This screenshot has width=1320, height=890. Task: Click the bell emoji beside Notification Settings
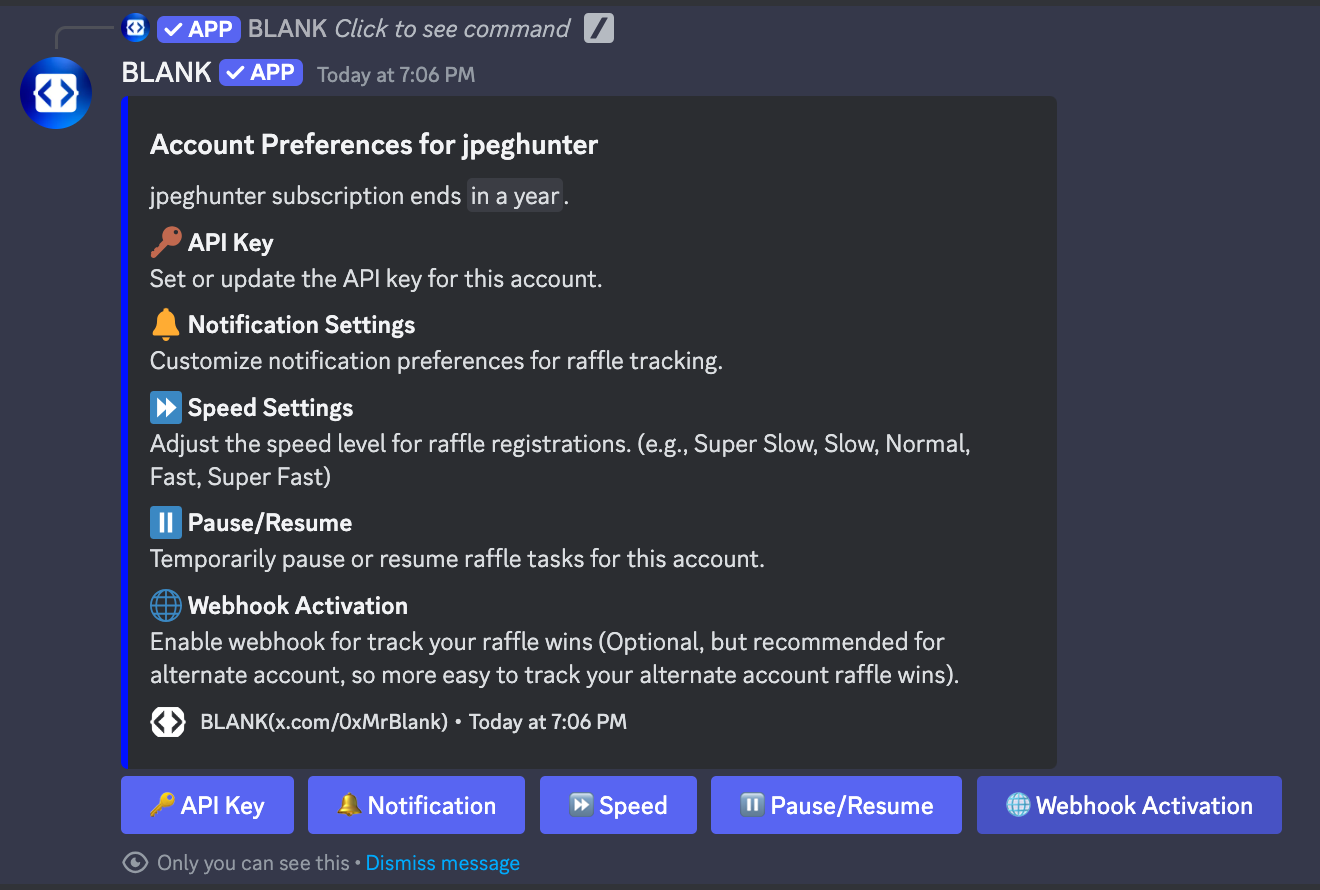tap(166, 324)
